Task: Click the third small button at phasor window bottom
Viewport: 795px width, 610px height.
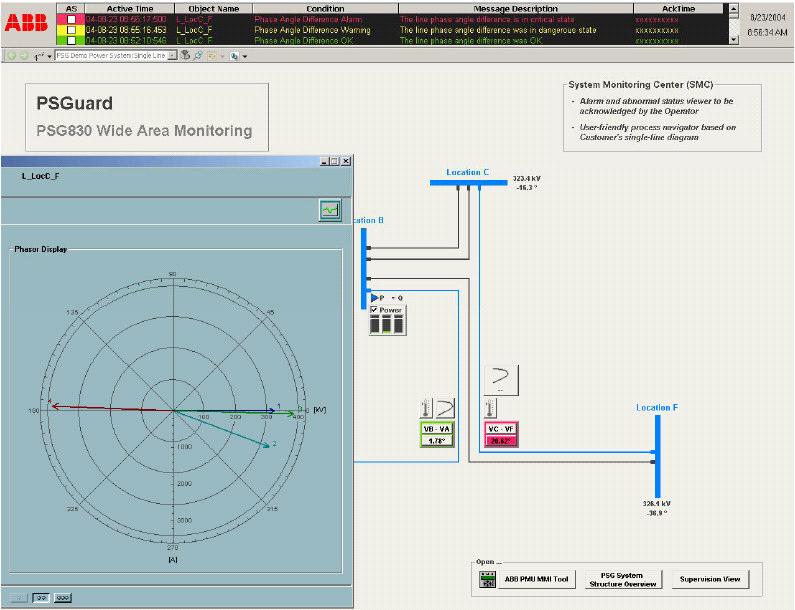Action: click(62, 598)
